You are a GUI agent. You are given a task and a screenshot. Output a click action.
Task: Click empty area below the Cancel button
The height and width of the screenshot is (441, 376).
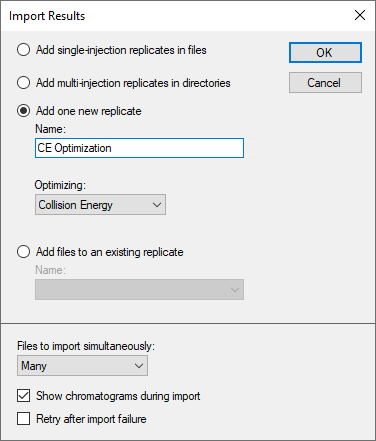click(x=325, y=167)
